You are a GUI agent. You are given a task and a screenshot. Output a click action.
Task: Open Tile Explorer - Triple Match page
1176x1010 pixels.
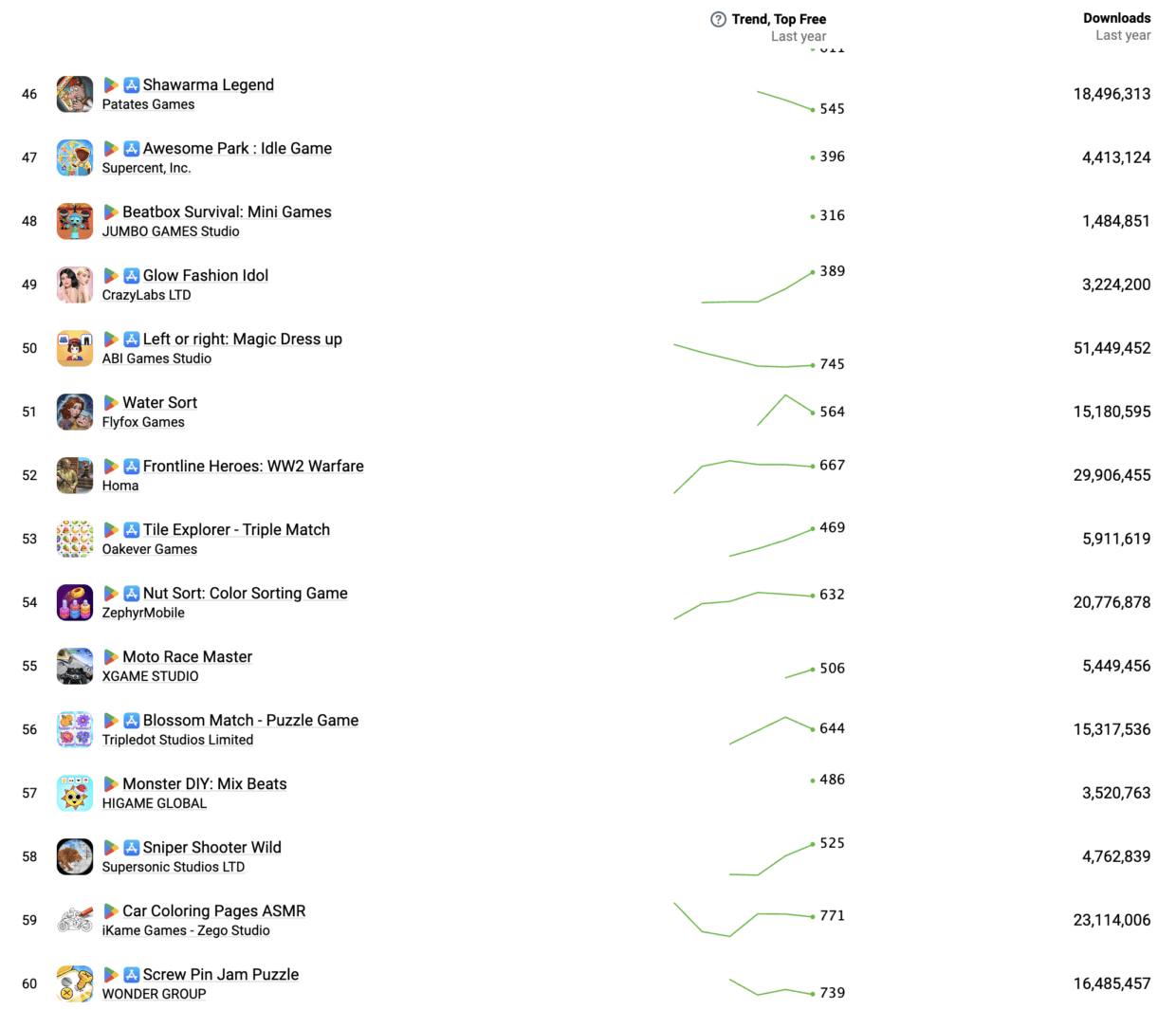pos(236,529)
